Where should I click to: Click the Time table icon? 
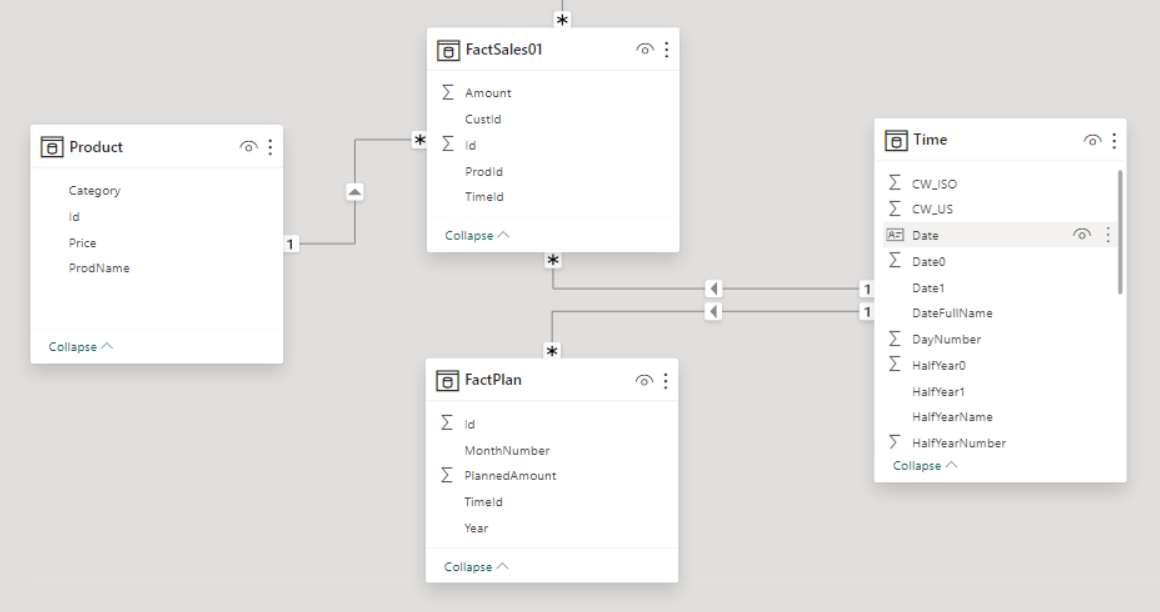pos(896,140)
